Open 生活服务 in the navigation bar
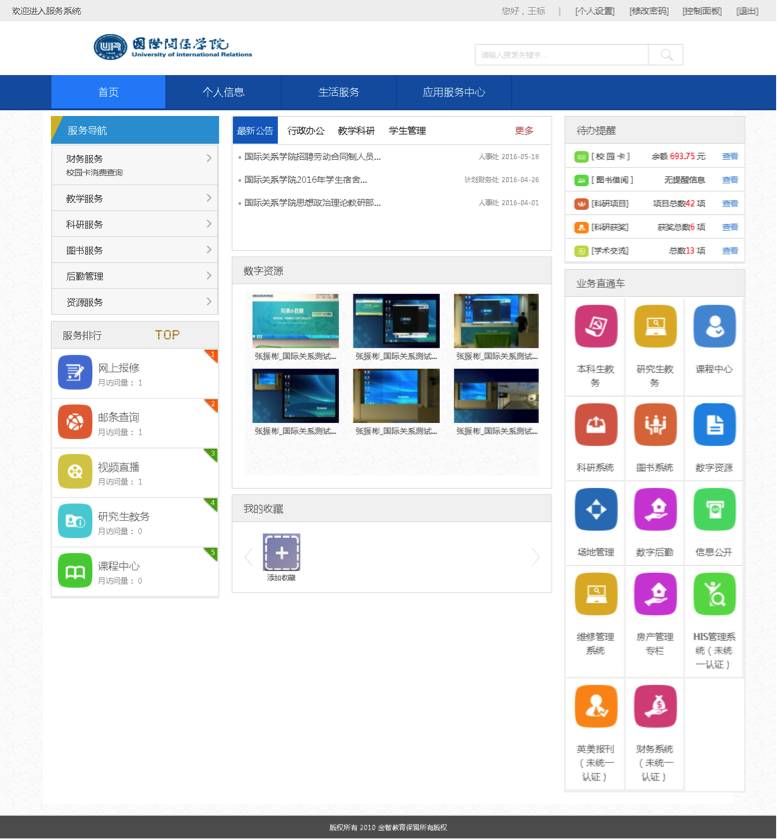The width and height of the screenshot is (777, 839). [x=338, y=92]
